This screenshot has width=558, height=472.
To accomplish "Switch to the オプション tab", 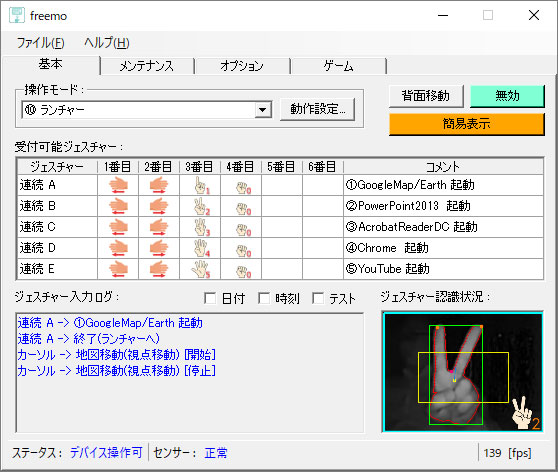I will coord(242,66).
